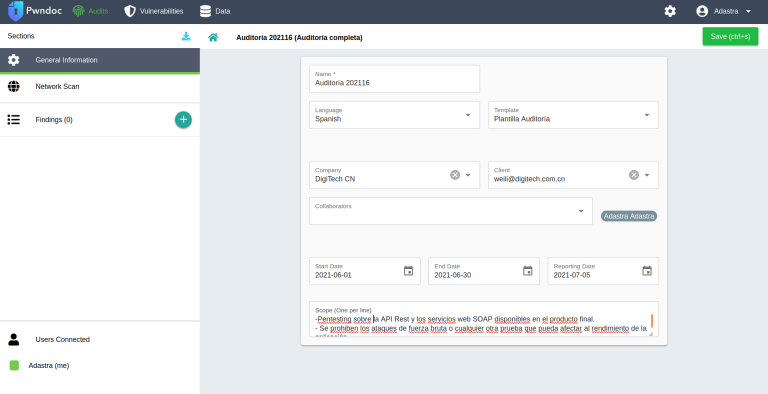
Task: Select the General Information section
Action: pyautogui.click(x=100, y=60)
